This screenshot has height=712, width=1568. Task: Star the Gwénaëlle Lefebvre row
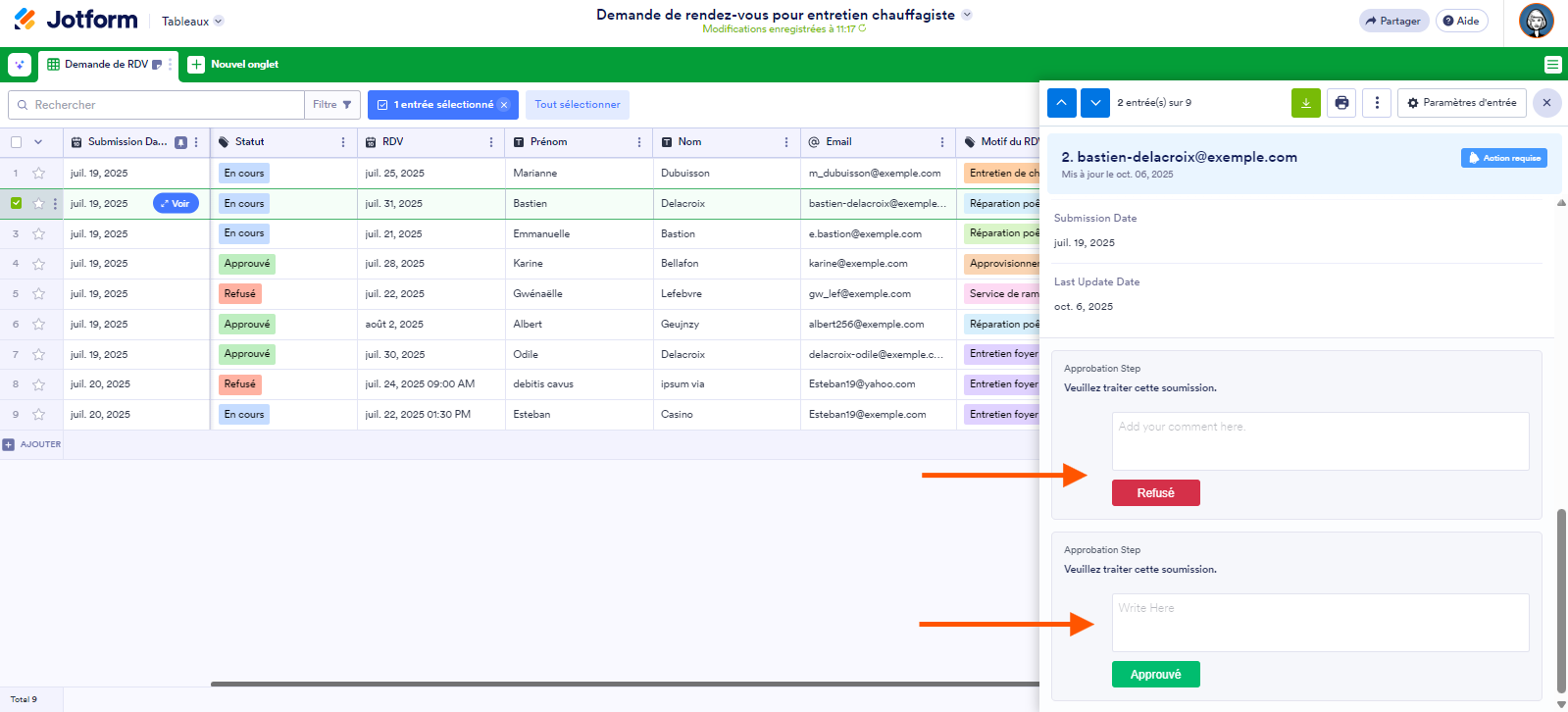(x=39, y=294)
